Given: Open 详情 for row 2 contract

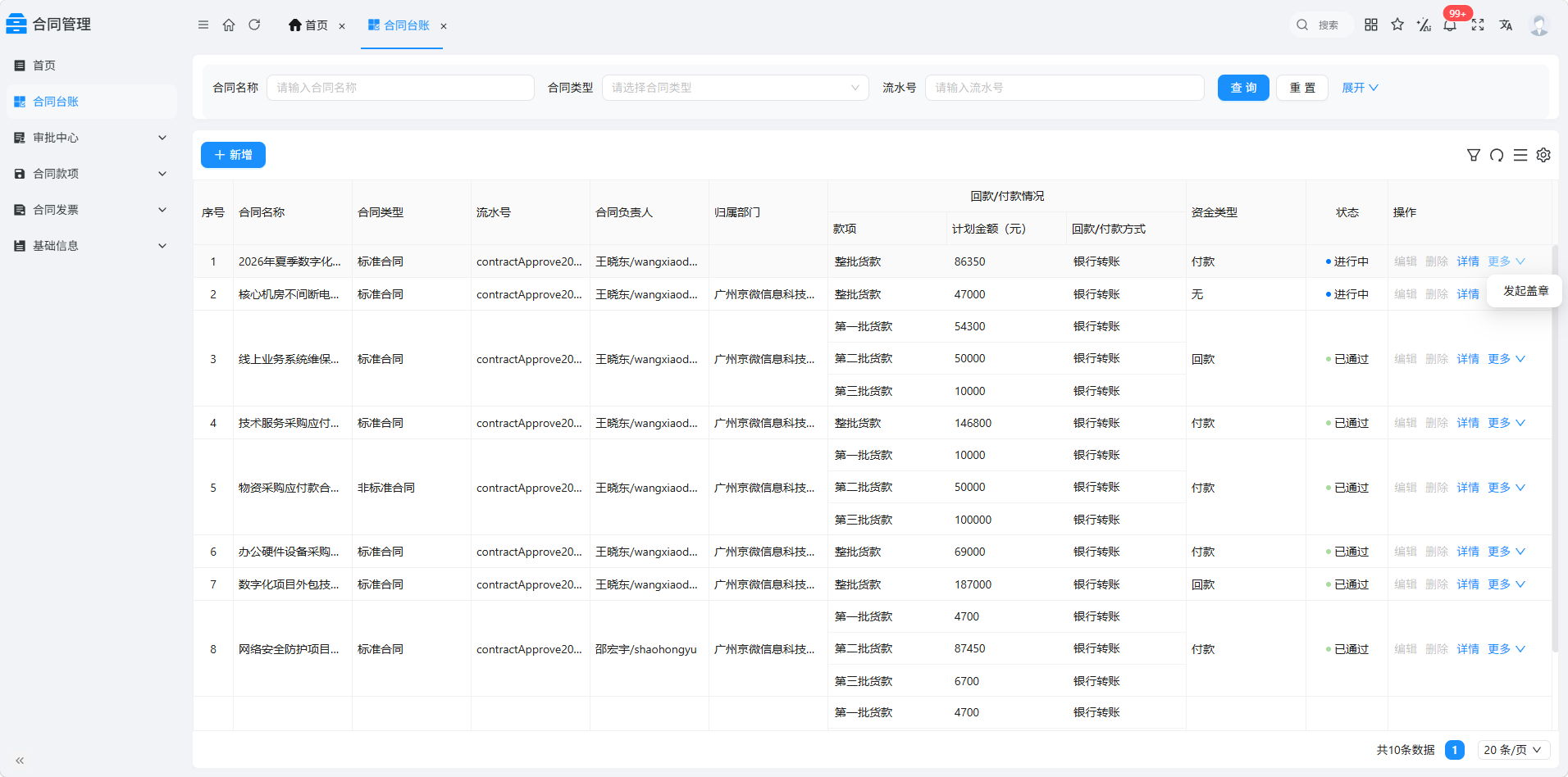Looking at the screenshot, I should pyautogui.click(x=1468, y=294).
